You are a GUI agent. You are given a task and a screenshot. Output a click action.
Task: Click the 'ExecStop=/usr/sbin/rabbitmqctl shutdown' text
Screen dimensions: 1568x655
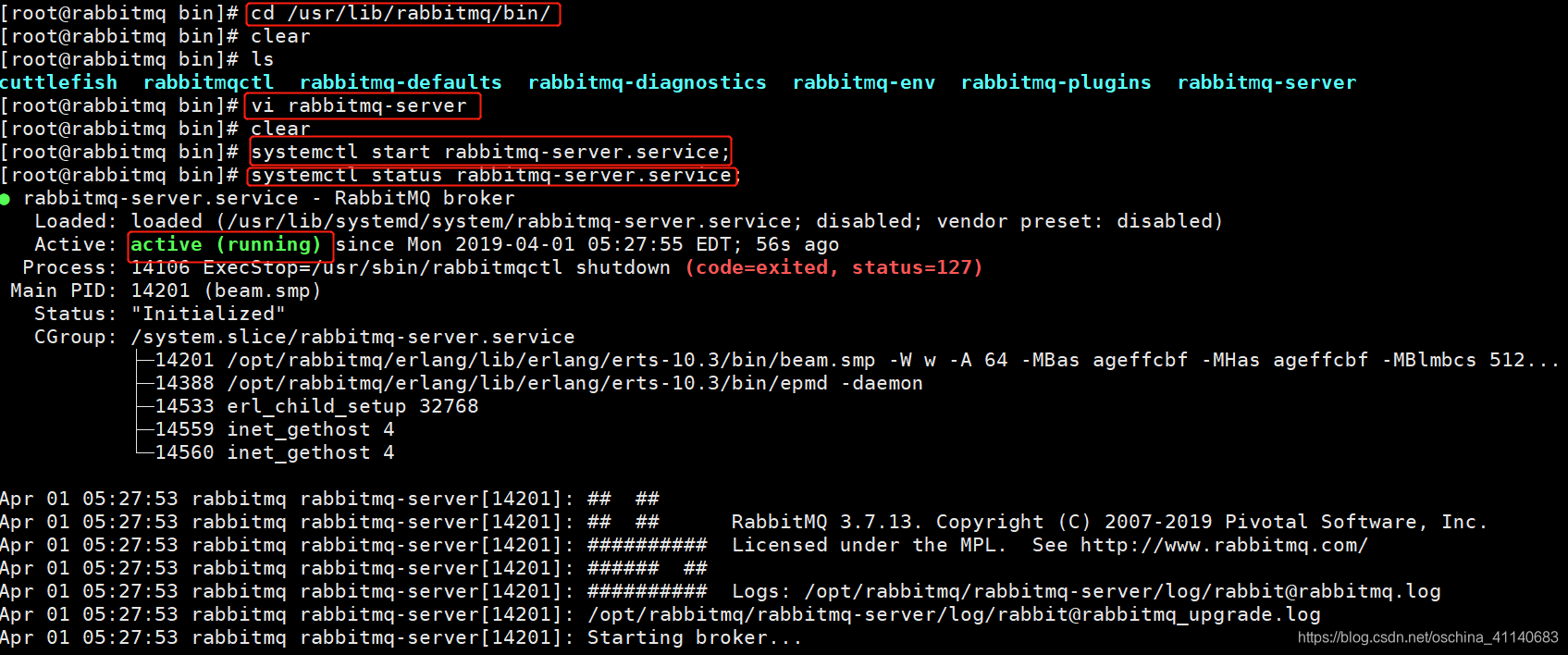pyautogui.click(x=437, y=267)
